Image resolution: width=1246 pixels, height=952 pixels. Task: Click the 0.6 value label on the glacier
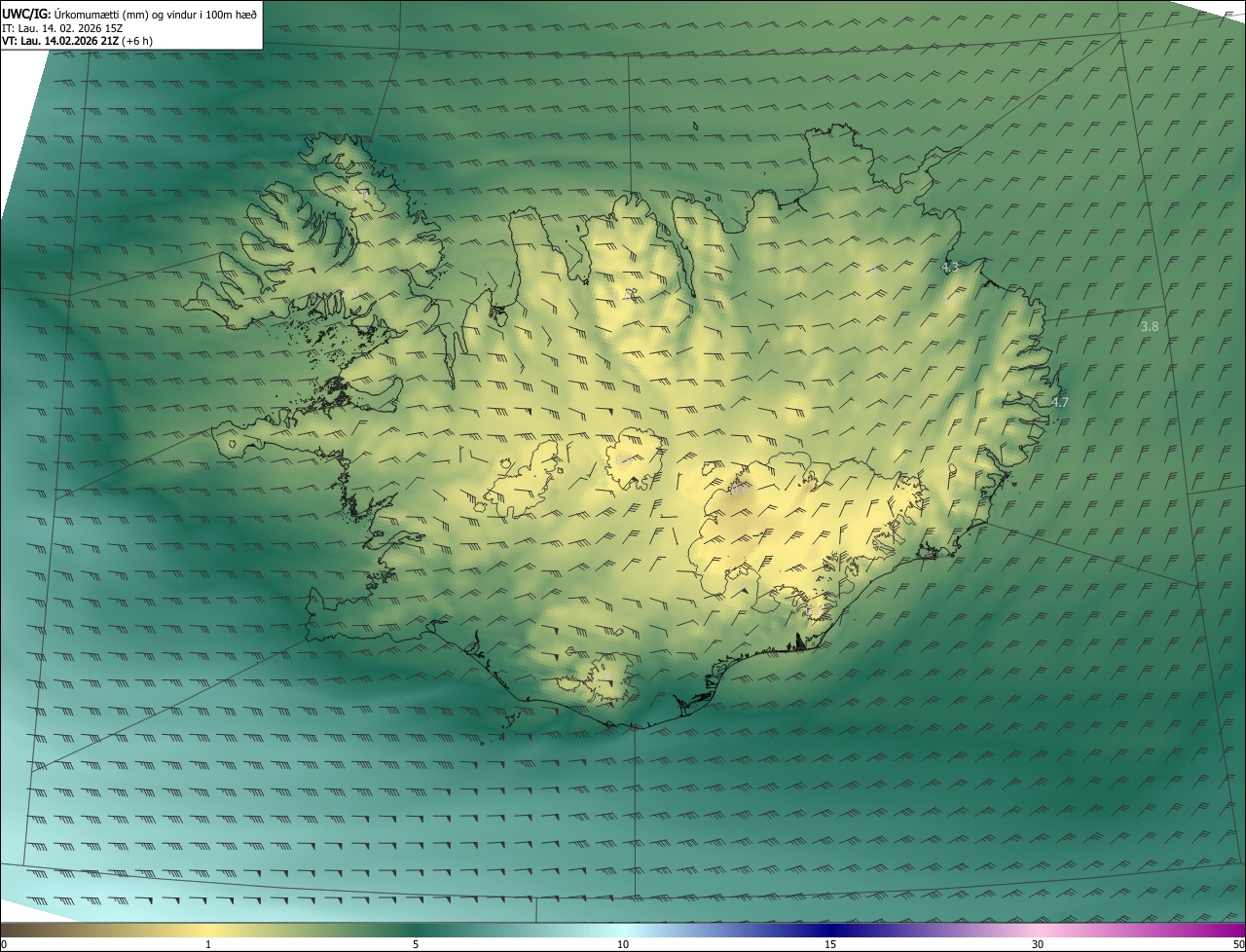click(x=740, y=492)
